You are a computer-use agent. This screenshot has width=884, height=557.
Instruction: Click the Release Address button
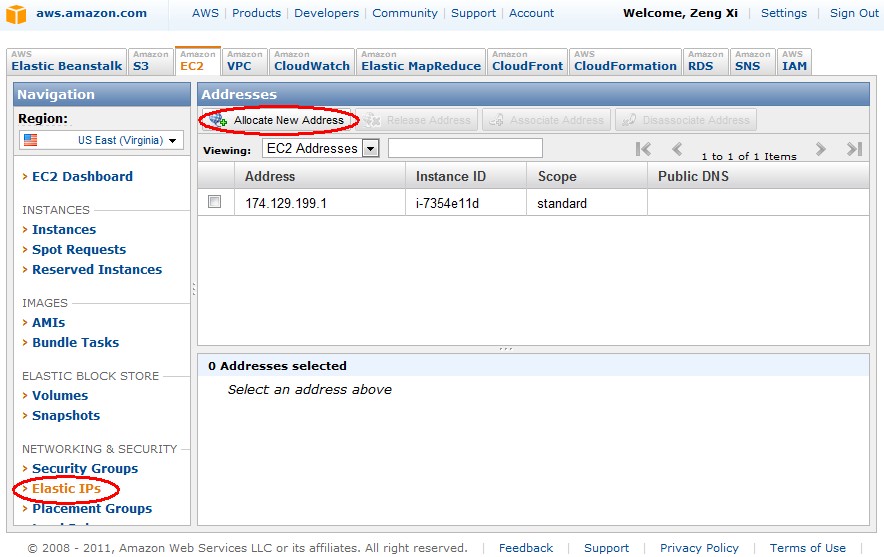[417, 120]
